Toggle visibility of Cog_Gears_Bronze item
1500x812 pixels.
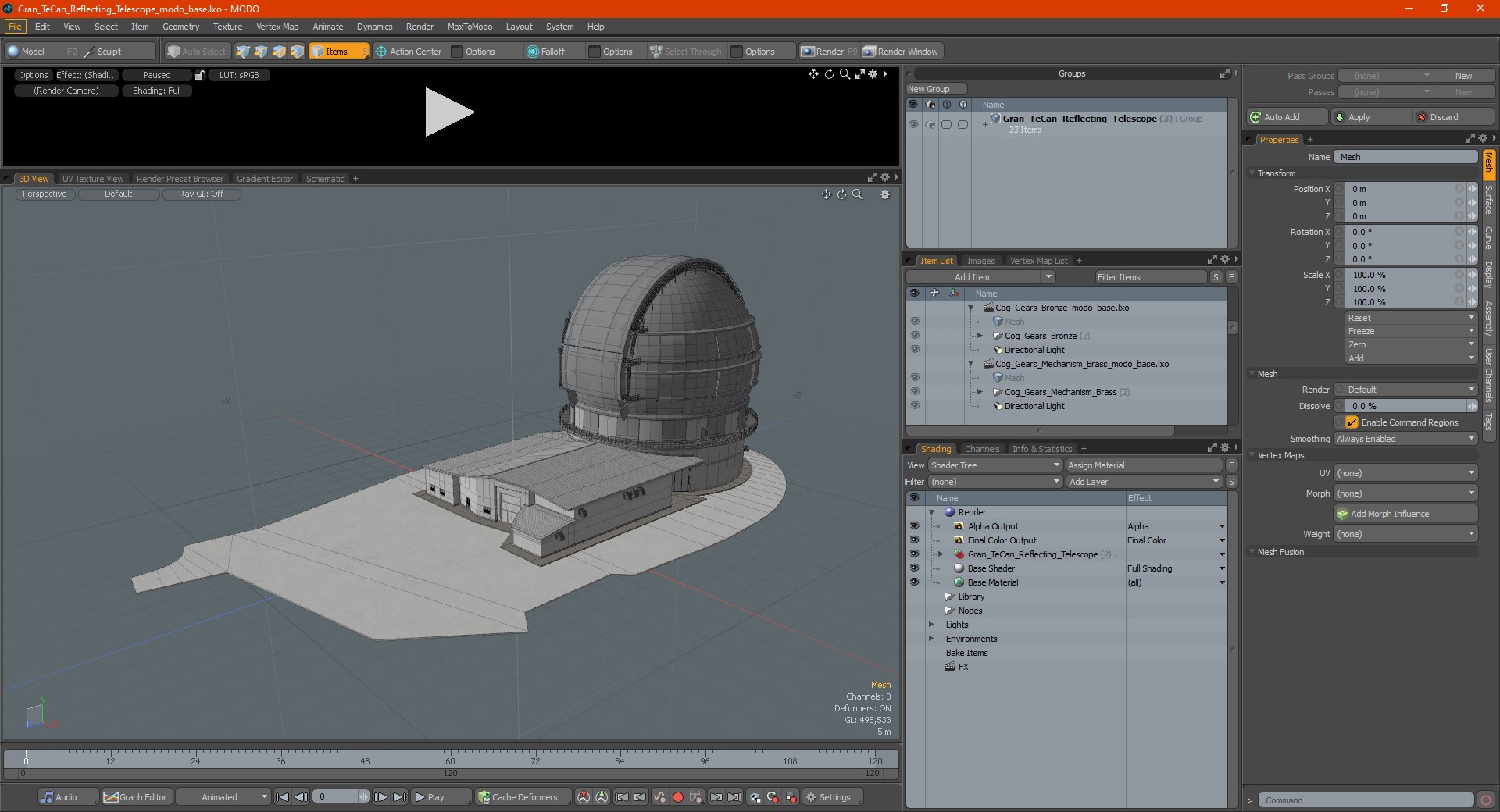pyautogui.click(x=915, y=336)
